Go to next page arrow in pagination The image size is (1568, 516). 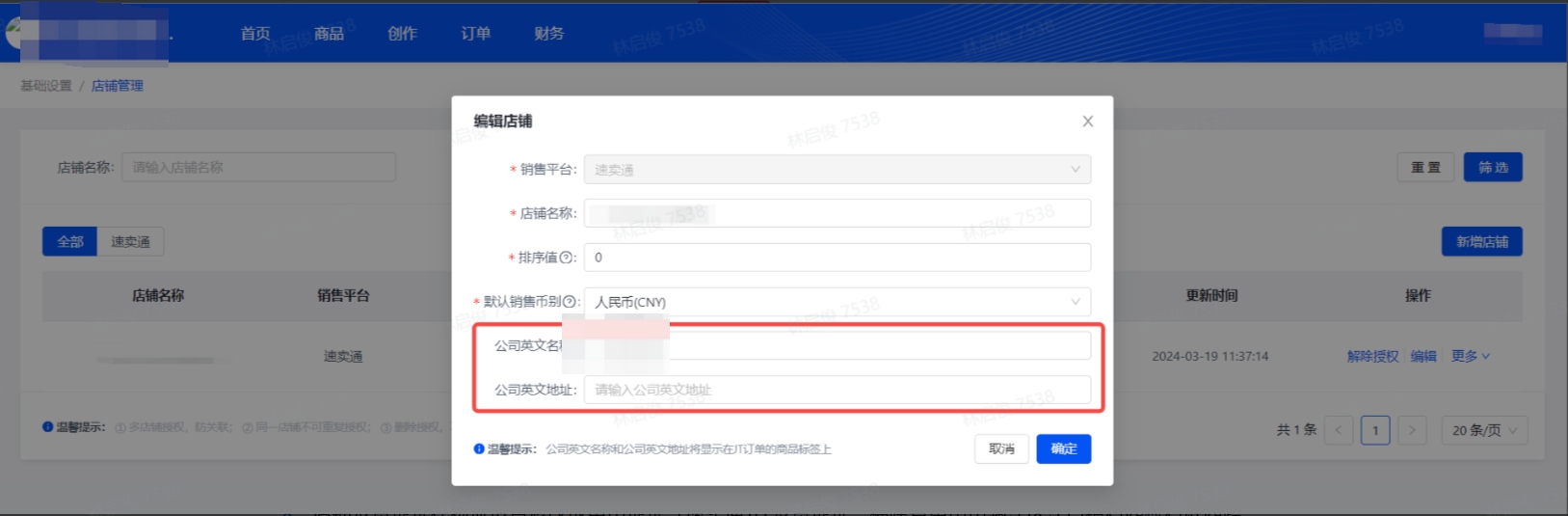[1412, 430]
